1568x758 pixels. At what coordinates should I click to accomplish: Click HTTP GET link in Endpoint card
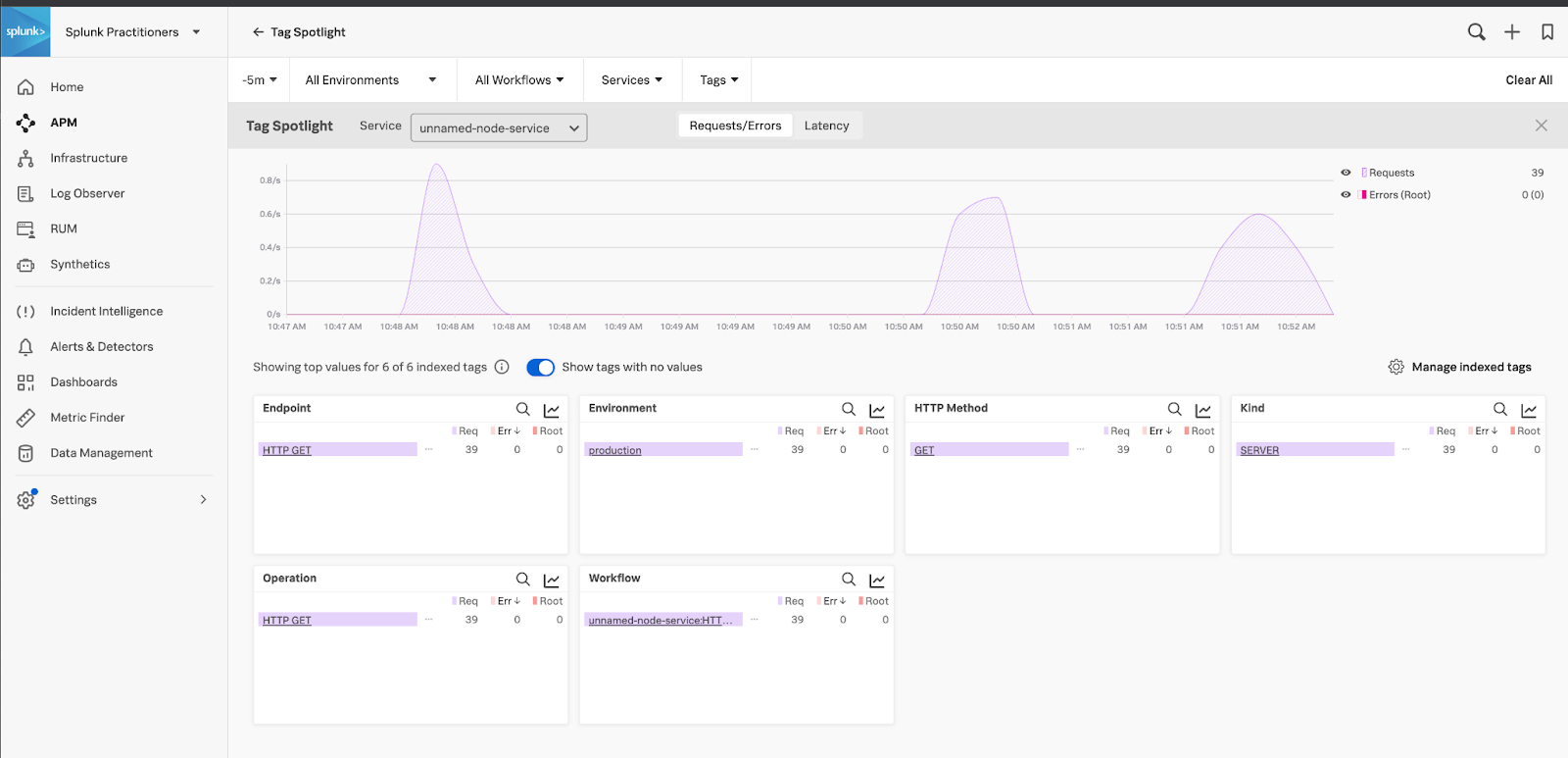(x=287, y=450)
